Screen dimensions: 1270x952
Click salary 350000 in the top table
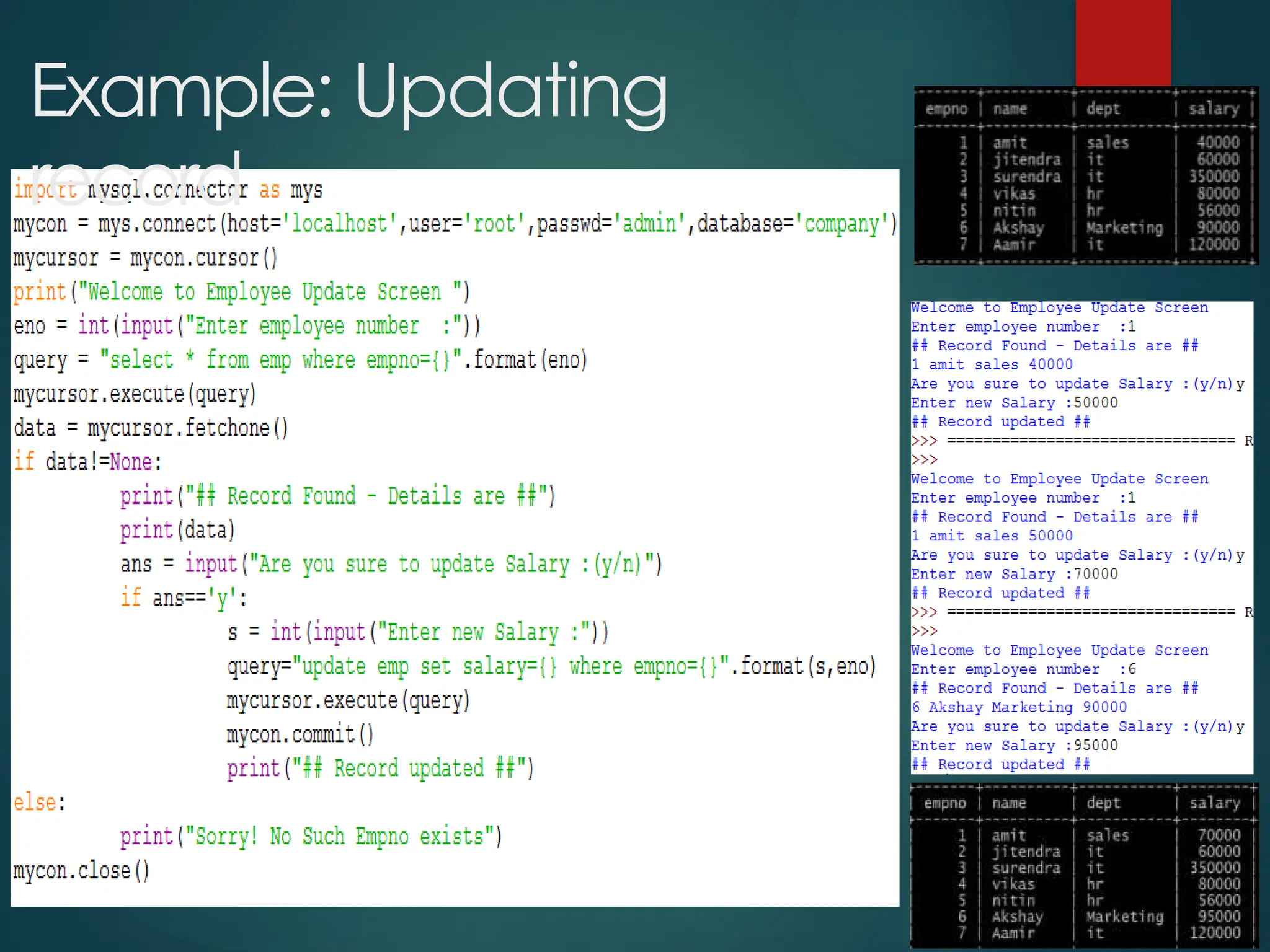click(x=1213, y=177)
